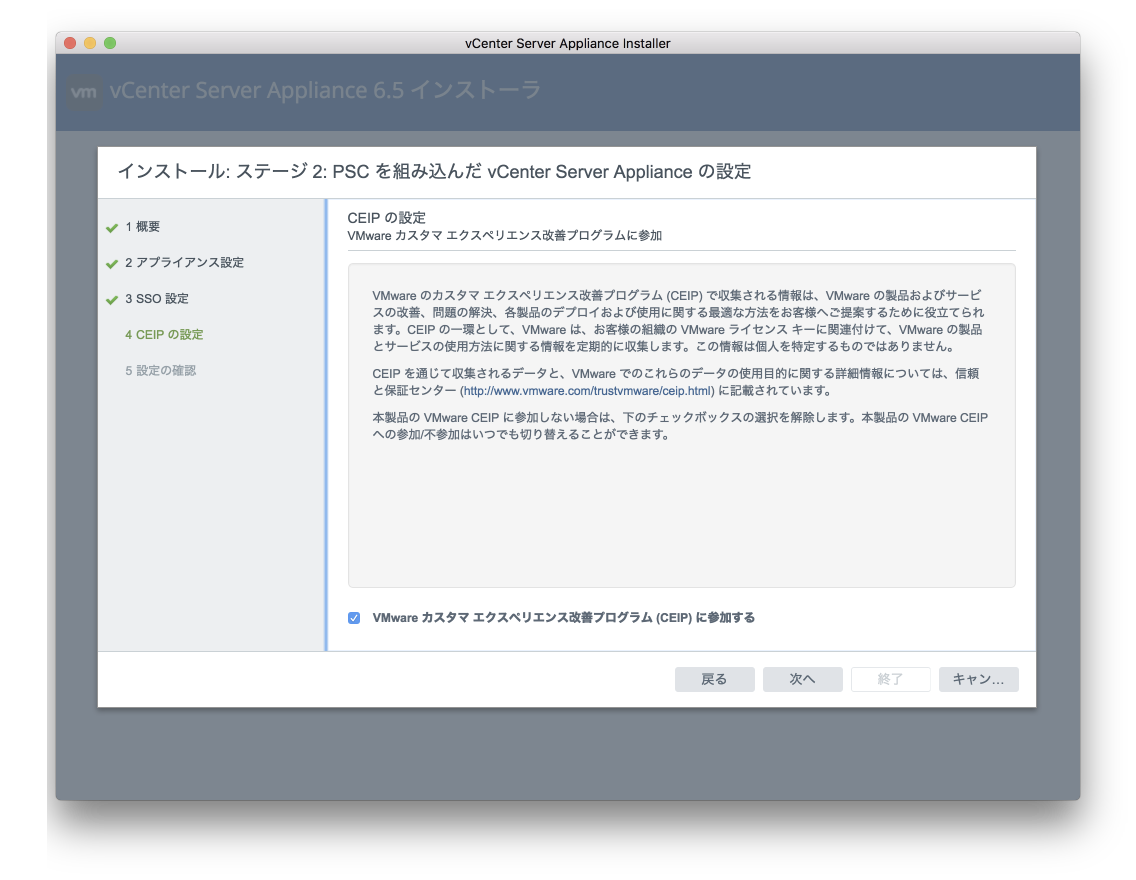Open the vmware.com ceip.html link

[x=587, y=391]
